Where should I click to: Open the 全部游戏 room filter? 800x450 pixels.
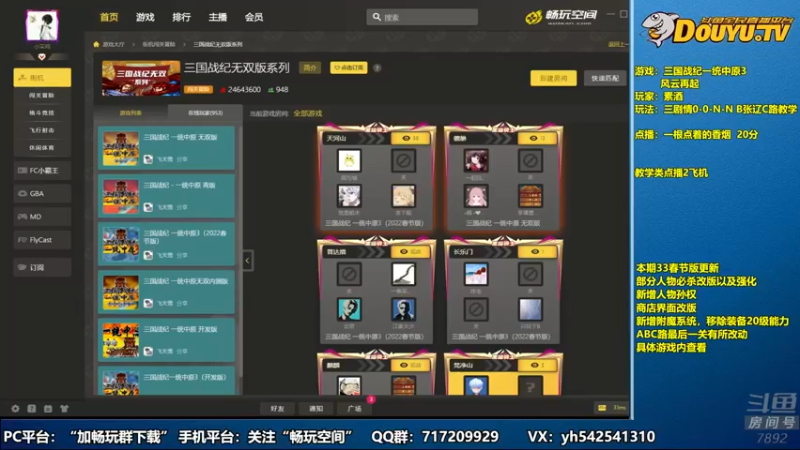[308, 113]
